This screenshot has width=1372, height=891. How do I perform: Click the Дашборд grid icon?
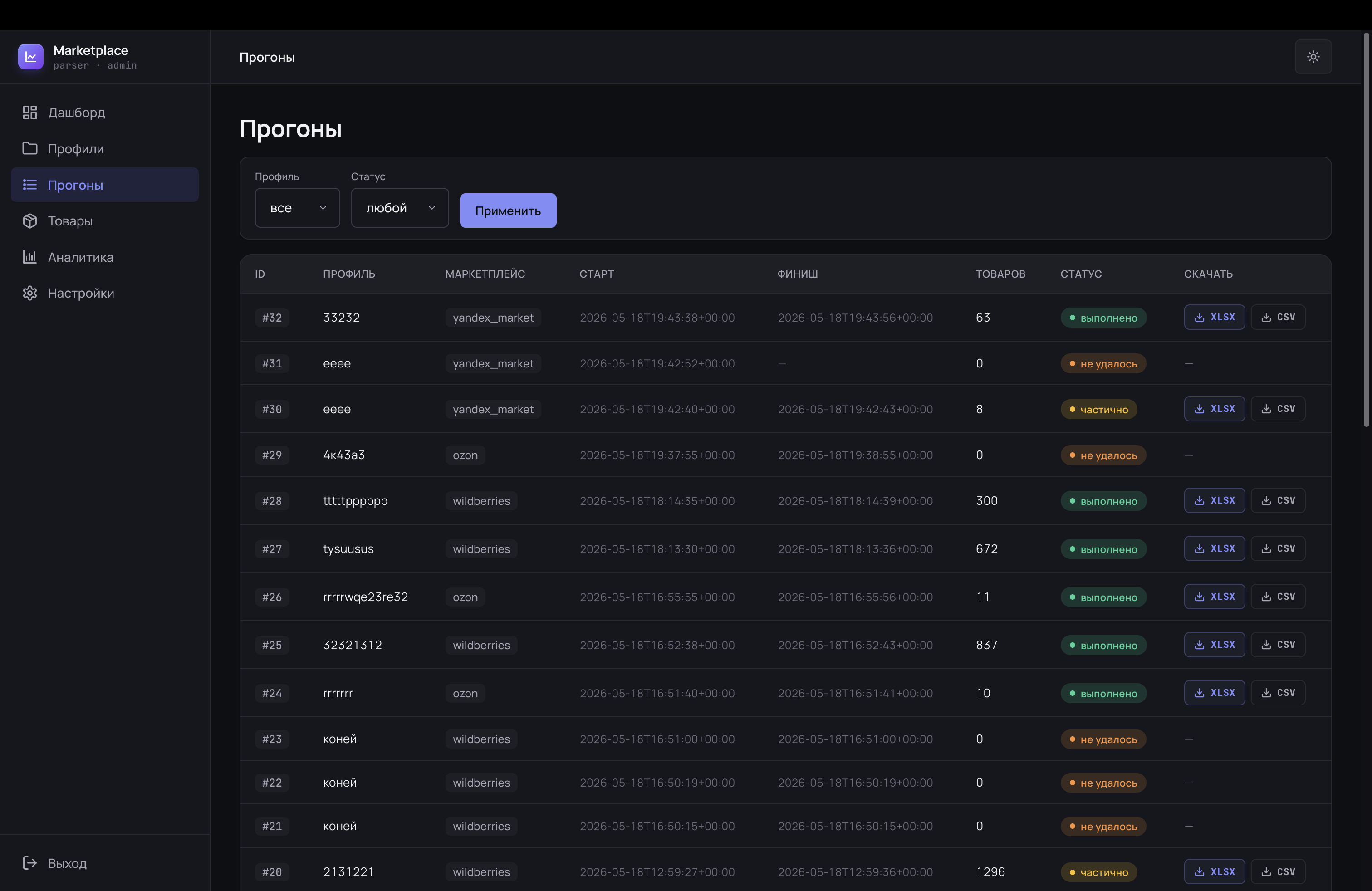(30, 113)
